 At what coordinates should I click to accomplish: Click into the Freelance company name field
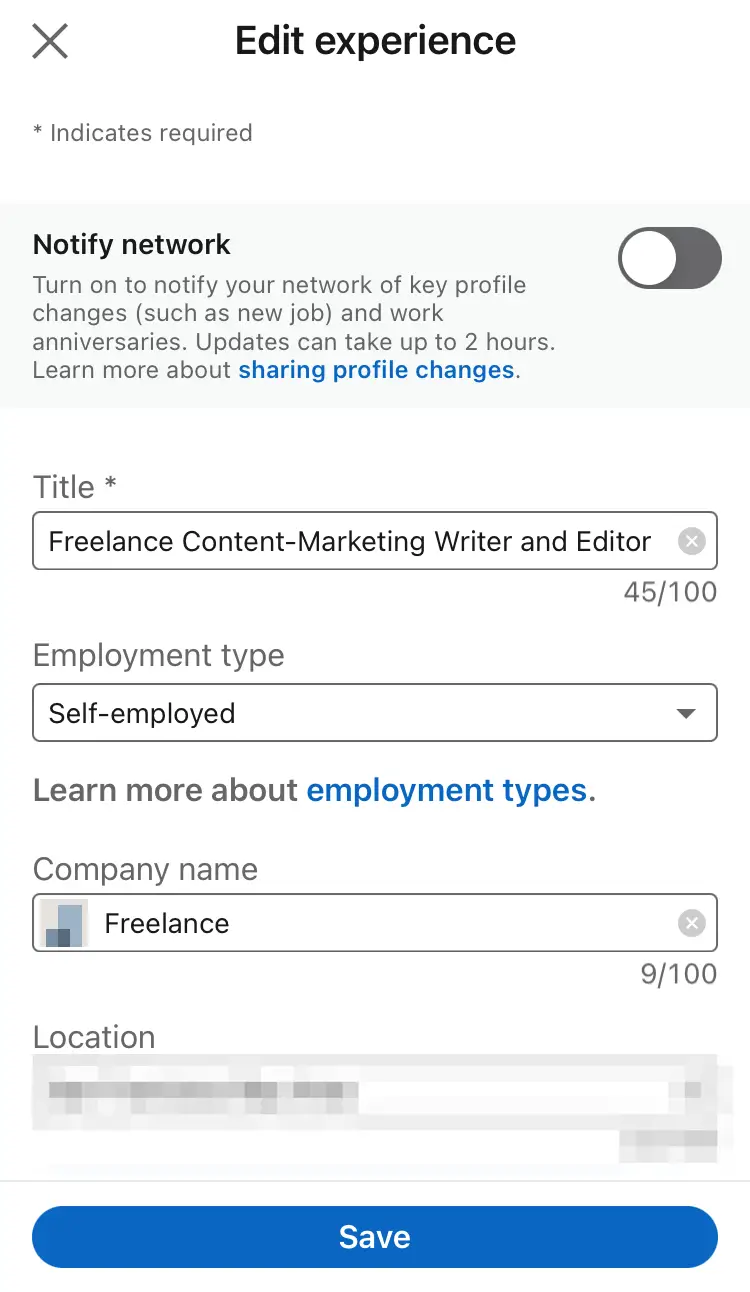(380, 923)
